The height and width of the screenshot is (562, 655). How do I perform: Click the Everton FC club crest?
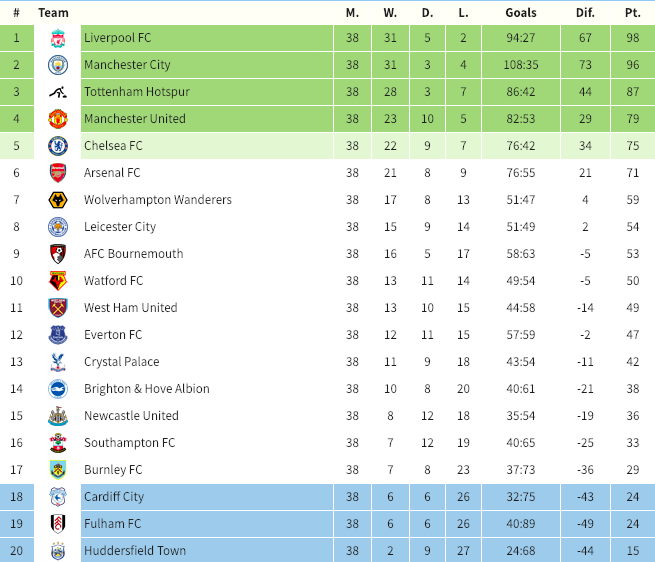pyautogui.click(x=57, y=335)
